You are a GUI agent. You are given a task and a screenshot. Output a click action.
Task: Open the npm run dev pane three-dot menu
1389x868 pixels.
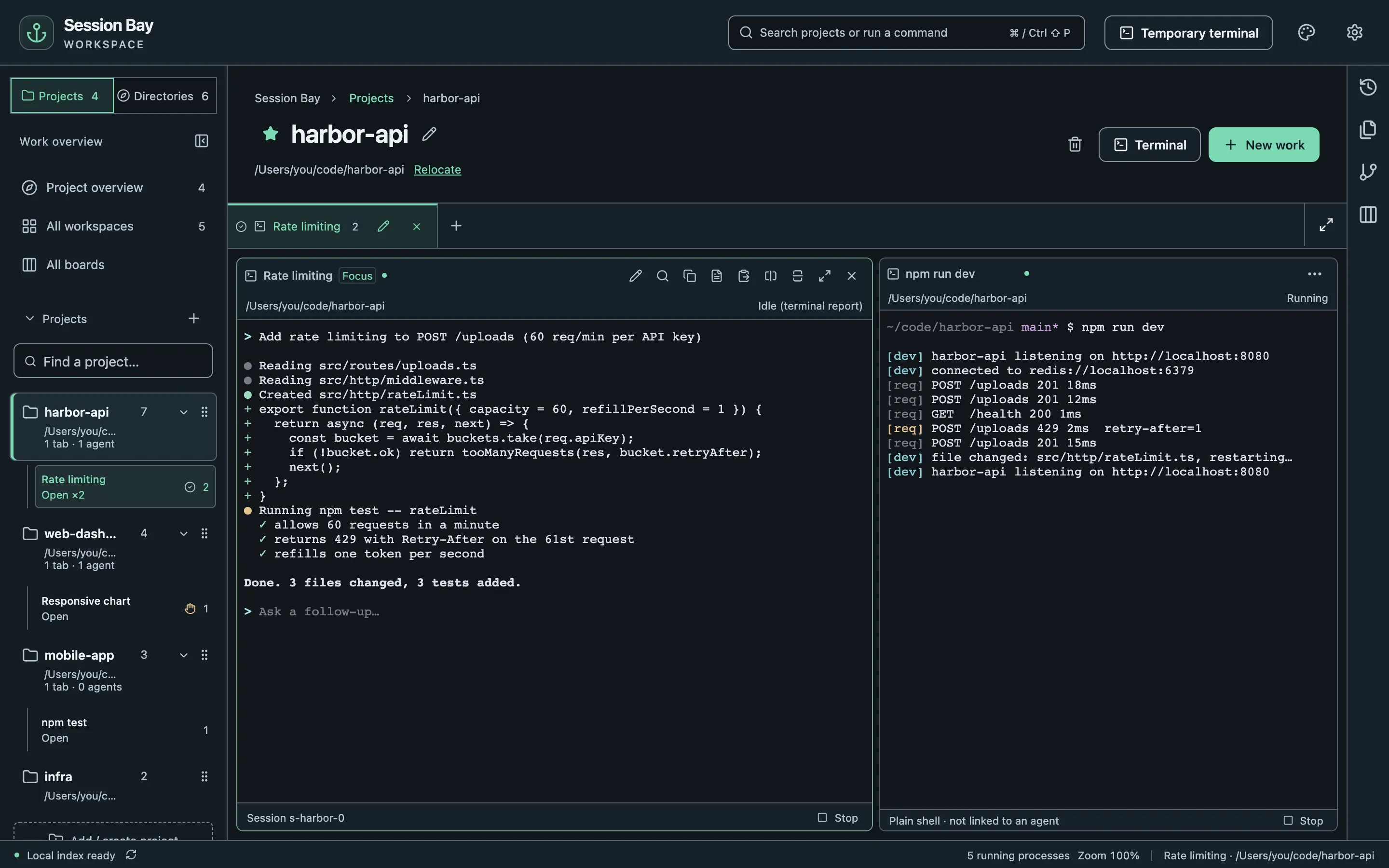click(x=1314, y=274)
